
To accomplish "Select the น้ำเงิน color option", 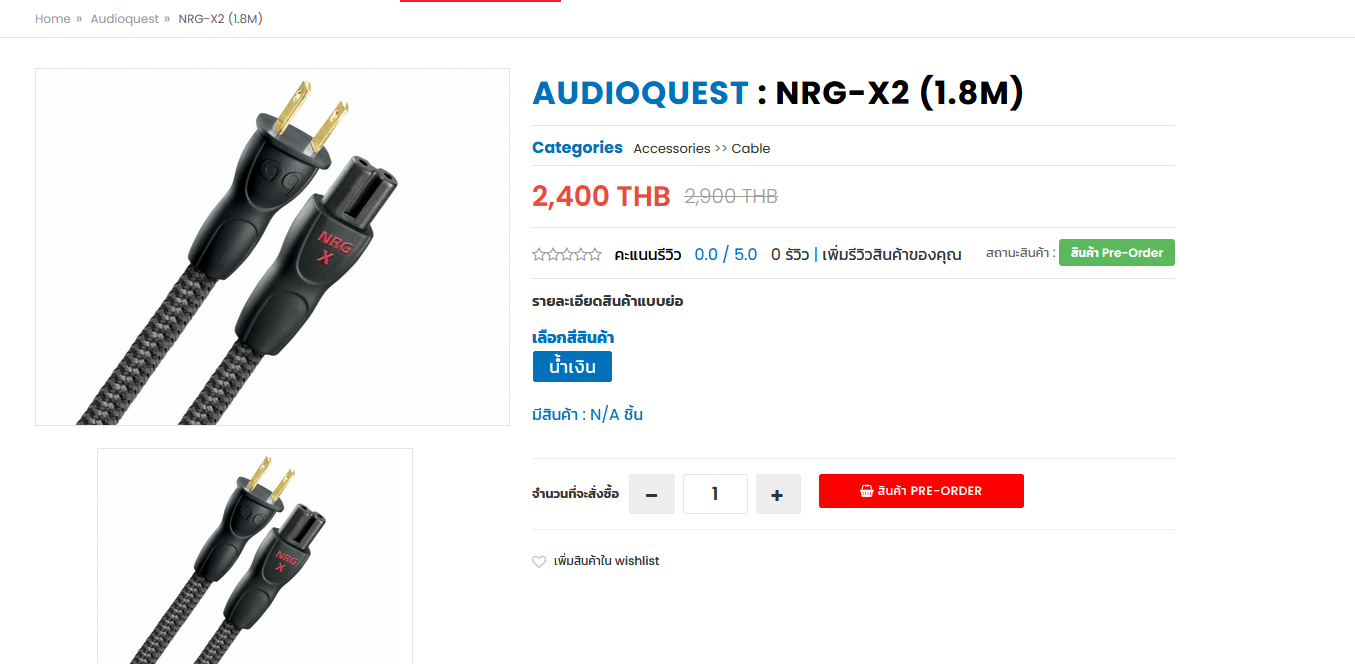I will [572, 367].
